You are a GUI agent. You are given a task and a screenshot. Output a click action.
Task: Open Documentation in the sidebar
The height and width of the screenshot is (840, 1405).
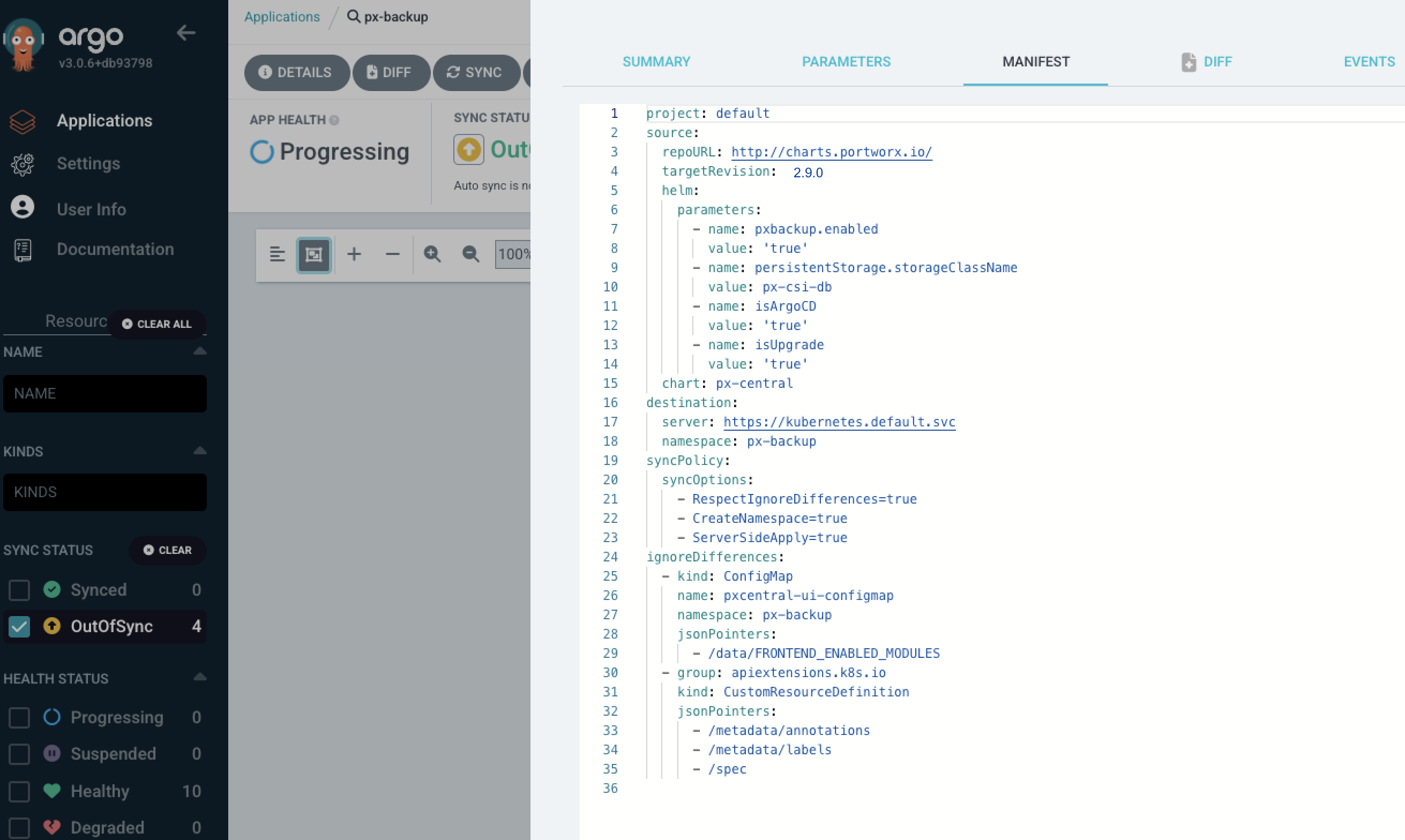(115, 249)
